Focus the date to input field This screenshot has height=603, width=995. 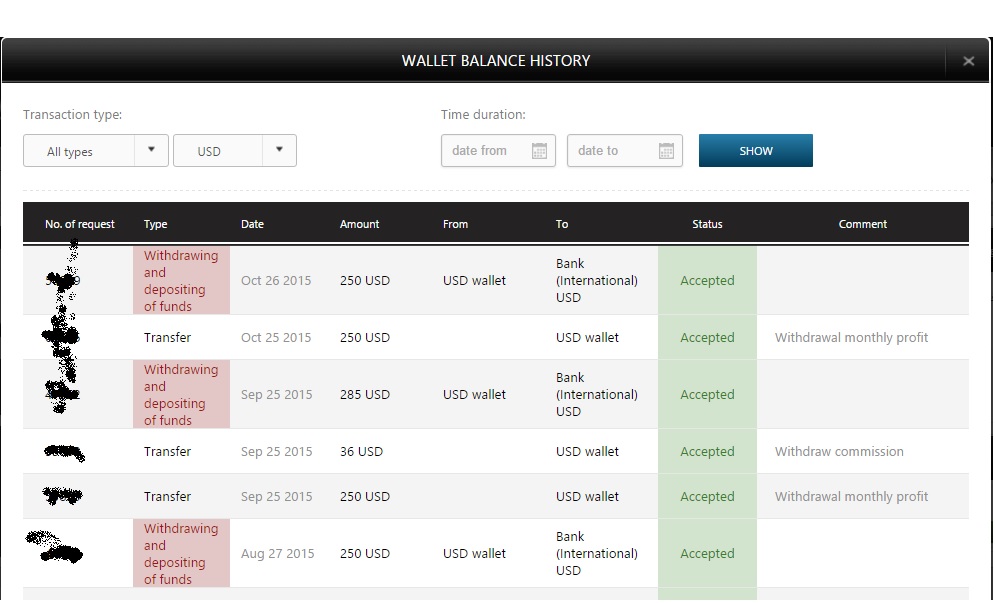click(x=610, y=151)
